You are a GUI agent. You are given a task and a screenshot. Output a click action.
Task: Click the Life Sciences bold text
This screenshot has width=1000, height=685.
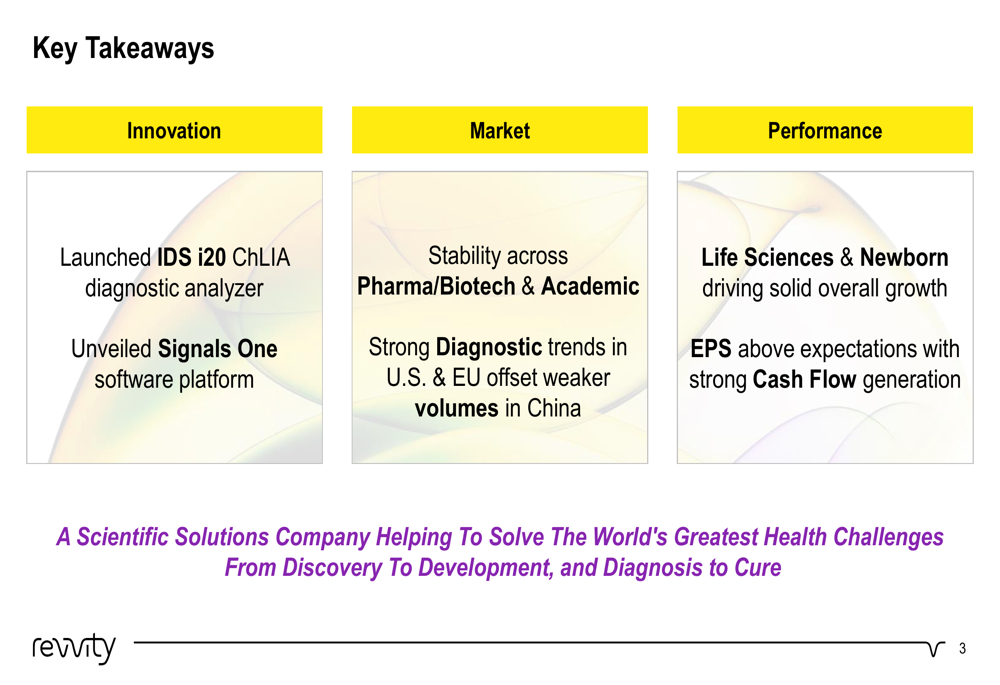click(767, 258)
